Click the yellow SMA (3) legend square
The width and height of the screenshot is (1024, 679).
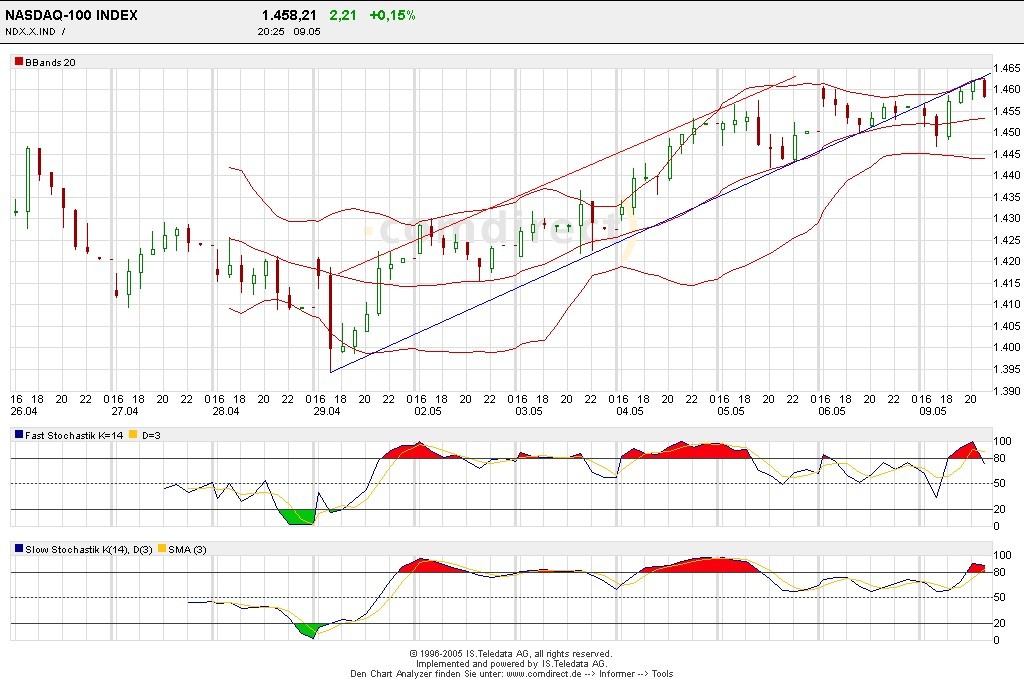click(163, 549)
